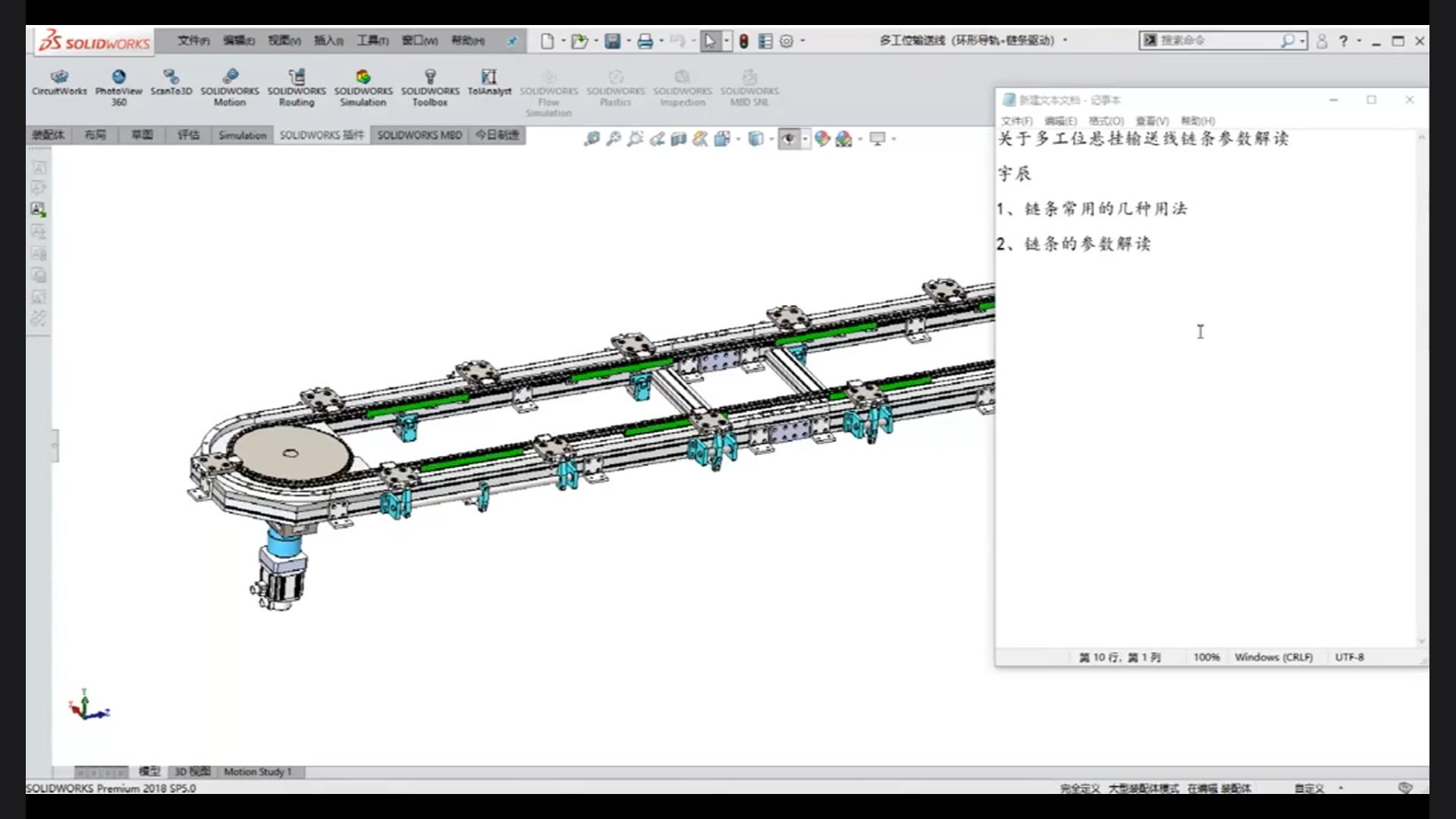Activate PhotoView 360 add-in
Screen dimensions: 1456x819
point(118,87)
